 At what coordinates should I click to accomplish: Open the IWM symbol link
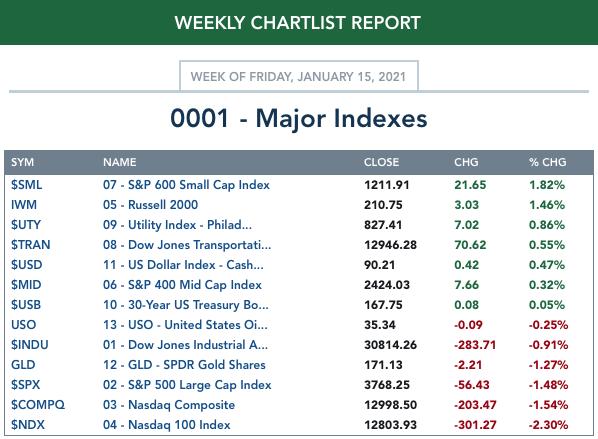[24, 205]
